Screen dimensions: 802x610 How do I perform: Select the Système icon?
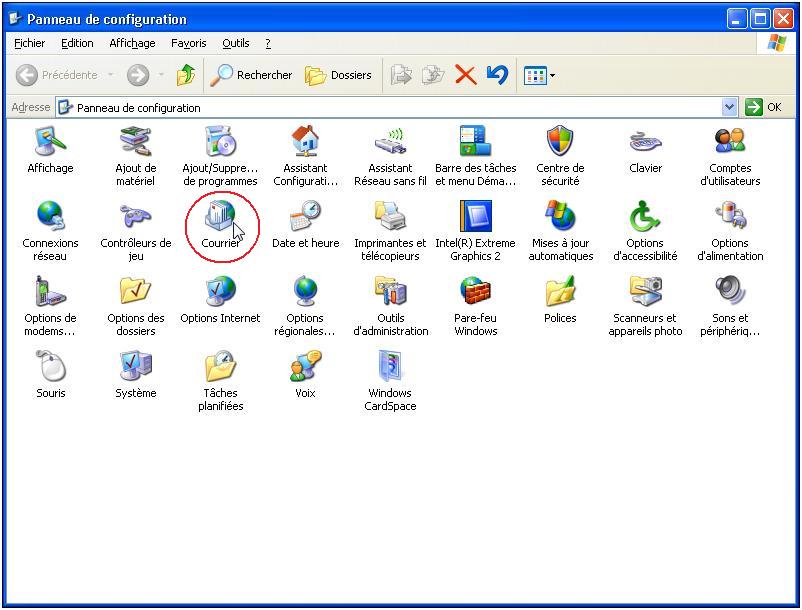[x=136, y=365]
